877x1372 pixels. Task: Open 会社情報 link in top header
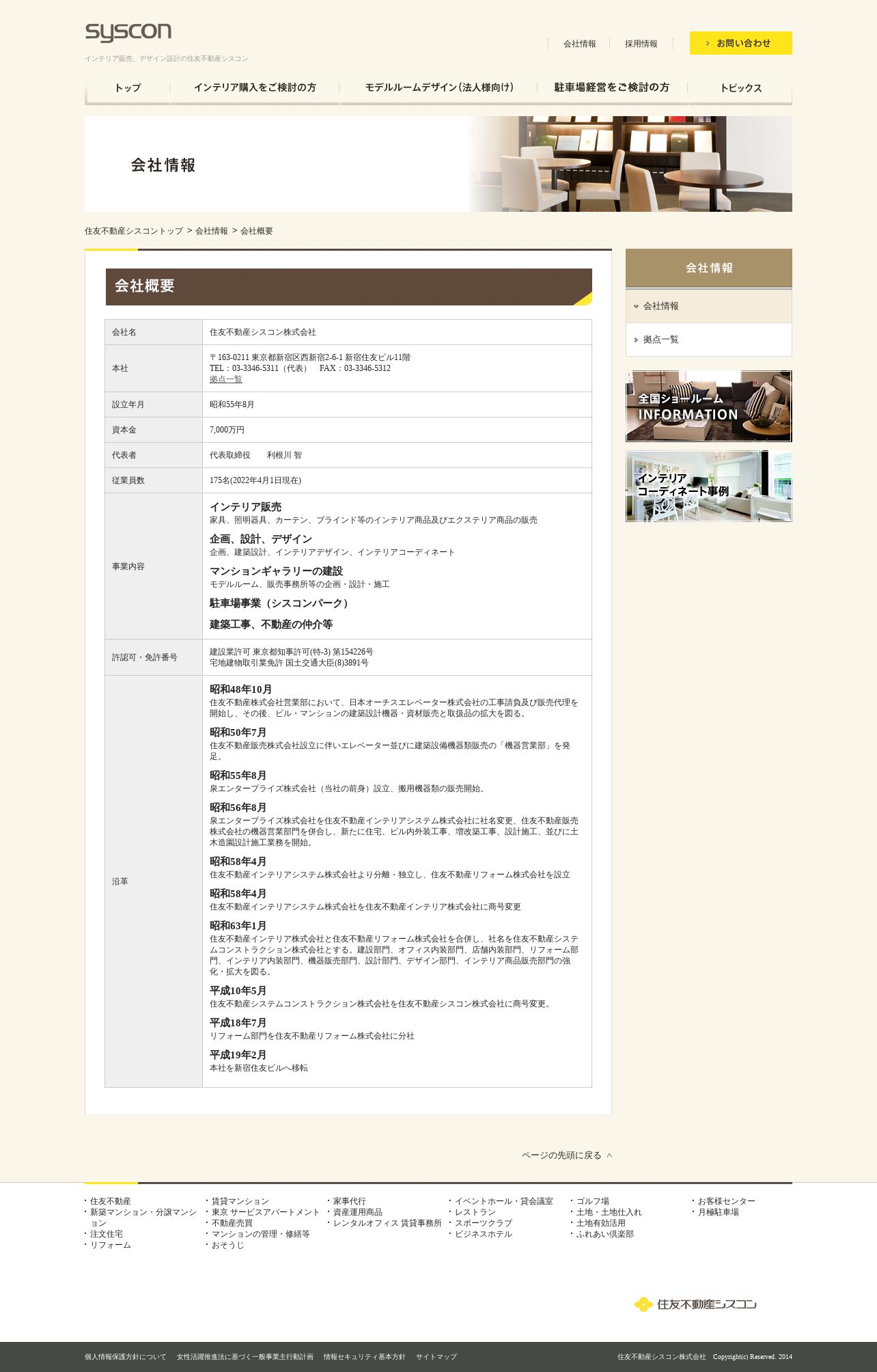[579, 44]
